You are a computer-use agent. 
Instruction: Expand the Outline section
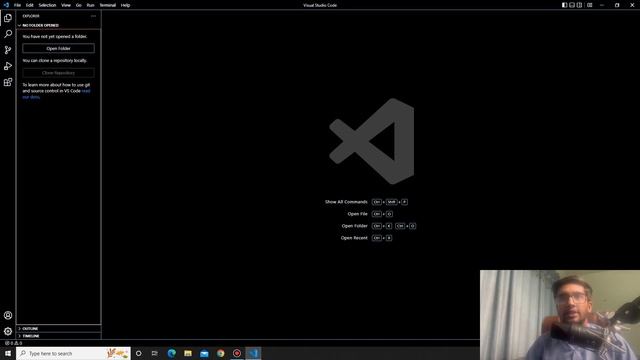point(58,328)
